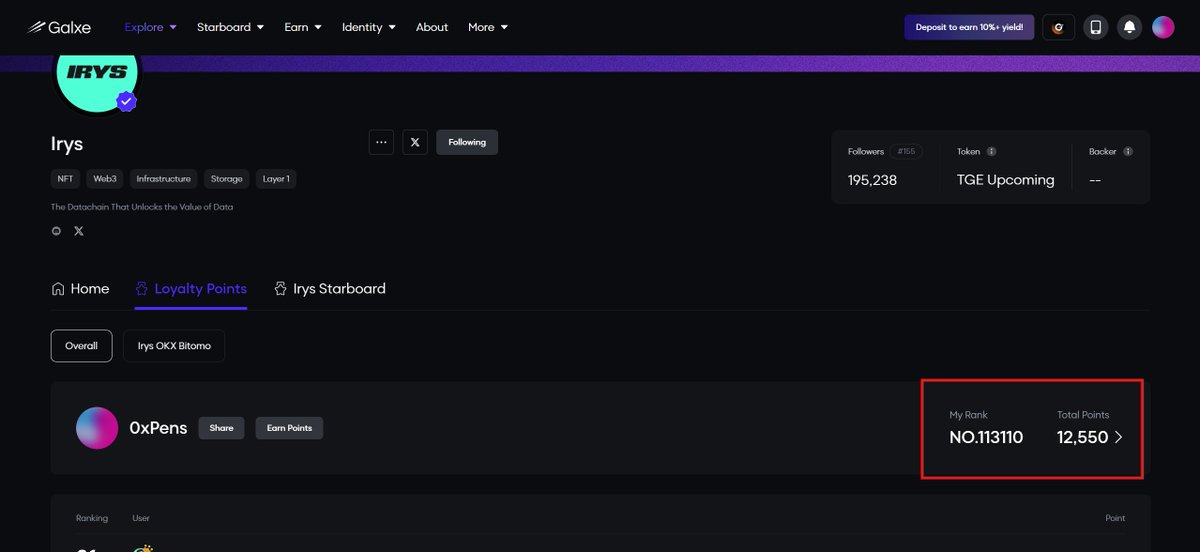Open notifications bell
The image size is (1200, 552).
(x=1129, y=27)
